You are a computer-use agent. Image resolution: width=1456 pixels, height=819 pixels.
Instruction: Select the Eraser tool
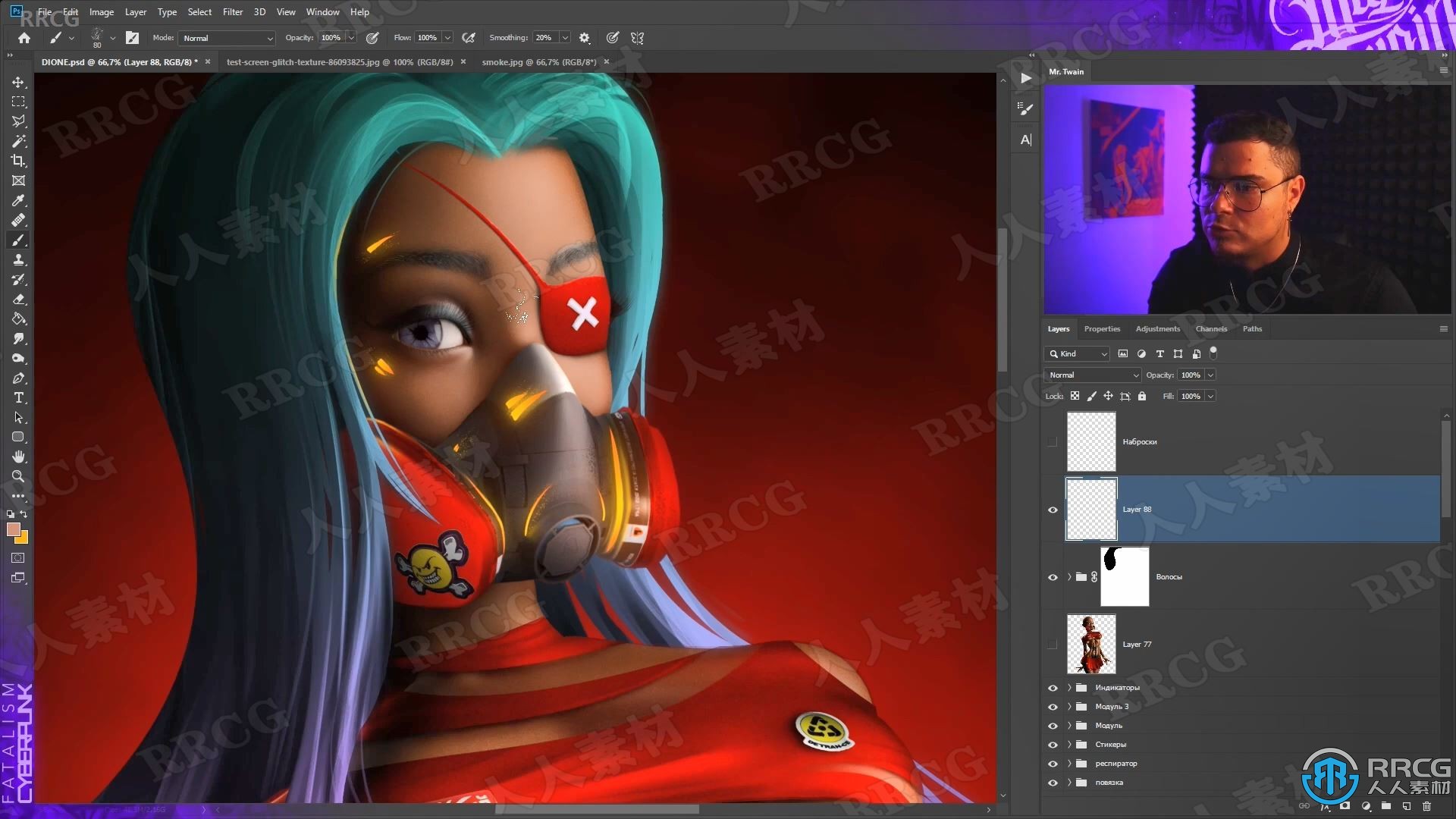[18, 299]
